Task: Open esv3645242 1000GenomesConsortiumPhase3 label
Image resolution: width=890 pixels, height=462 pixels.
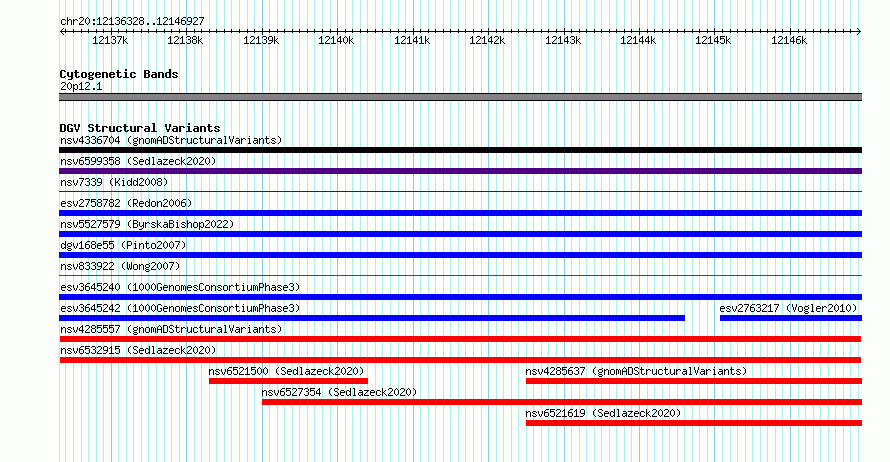Action: (180, 308)
